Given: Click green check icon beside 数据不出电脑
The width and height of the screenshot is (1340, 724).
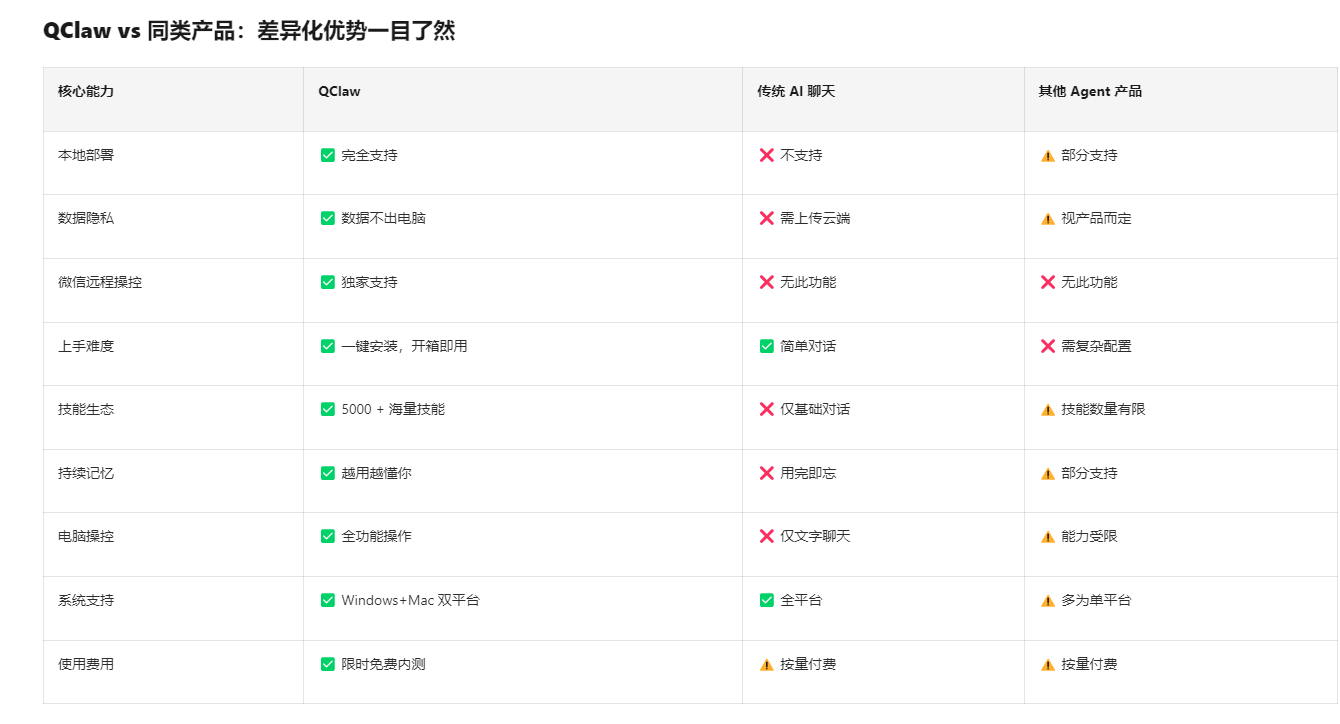Looking at the screenshot, I should pos(328,218).
